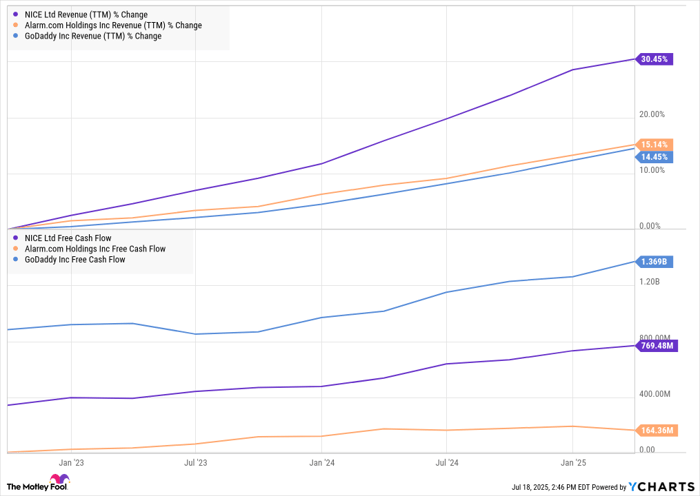The width and height of the screenshot is (700, 496).
Task: Click the Jul '24 x-axis label
Action: tap(446, 463)
